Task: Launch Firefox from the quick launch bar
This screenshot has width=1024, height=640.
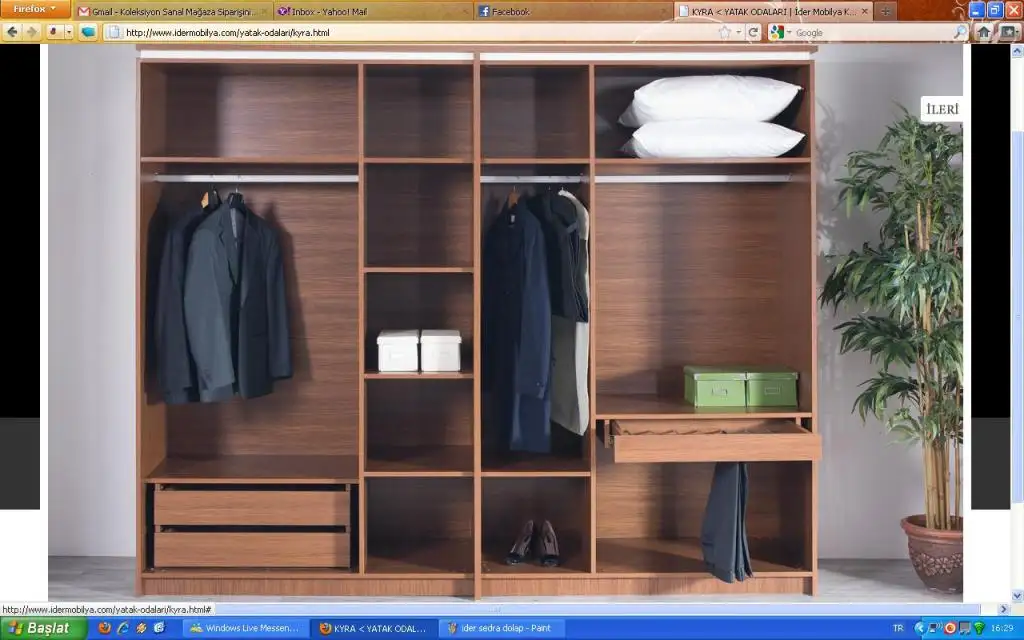Action: point(105,628)
